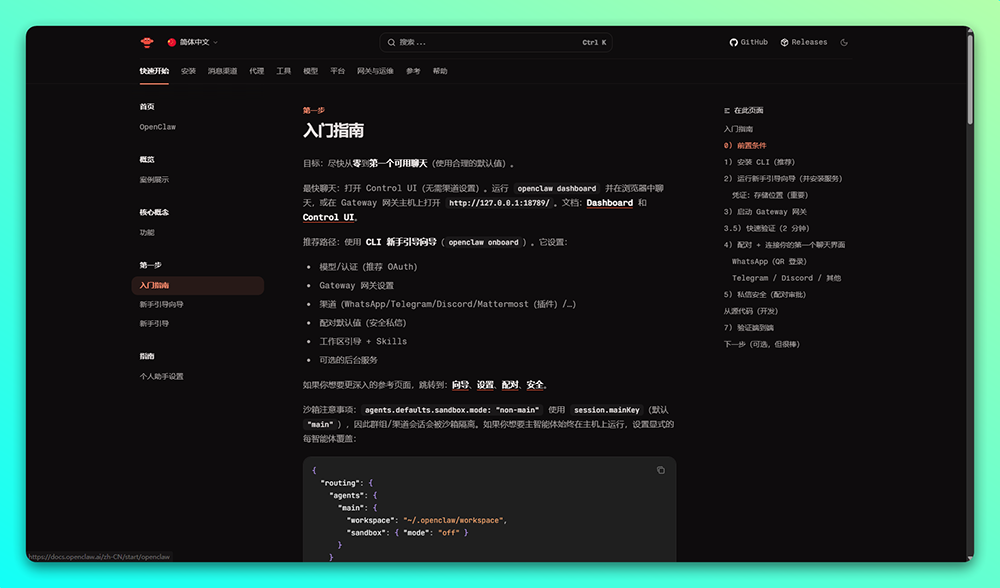
Task: Open the 简体中文 language dropdown
Action: (x=193, y=42)
